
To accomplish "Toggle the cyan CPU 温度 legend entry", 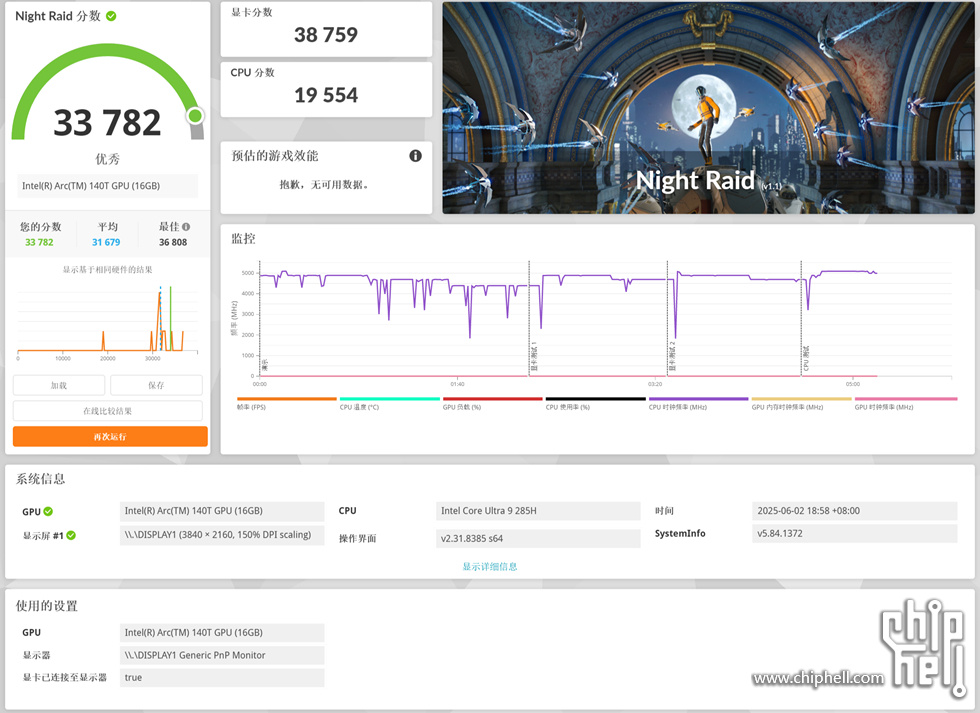I will pos(389,403).
